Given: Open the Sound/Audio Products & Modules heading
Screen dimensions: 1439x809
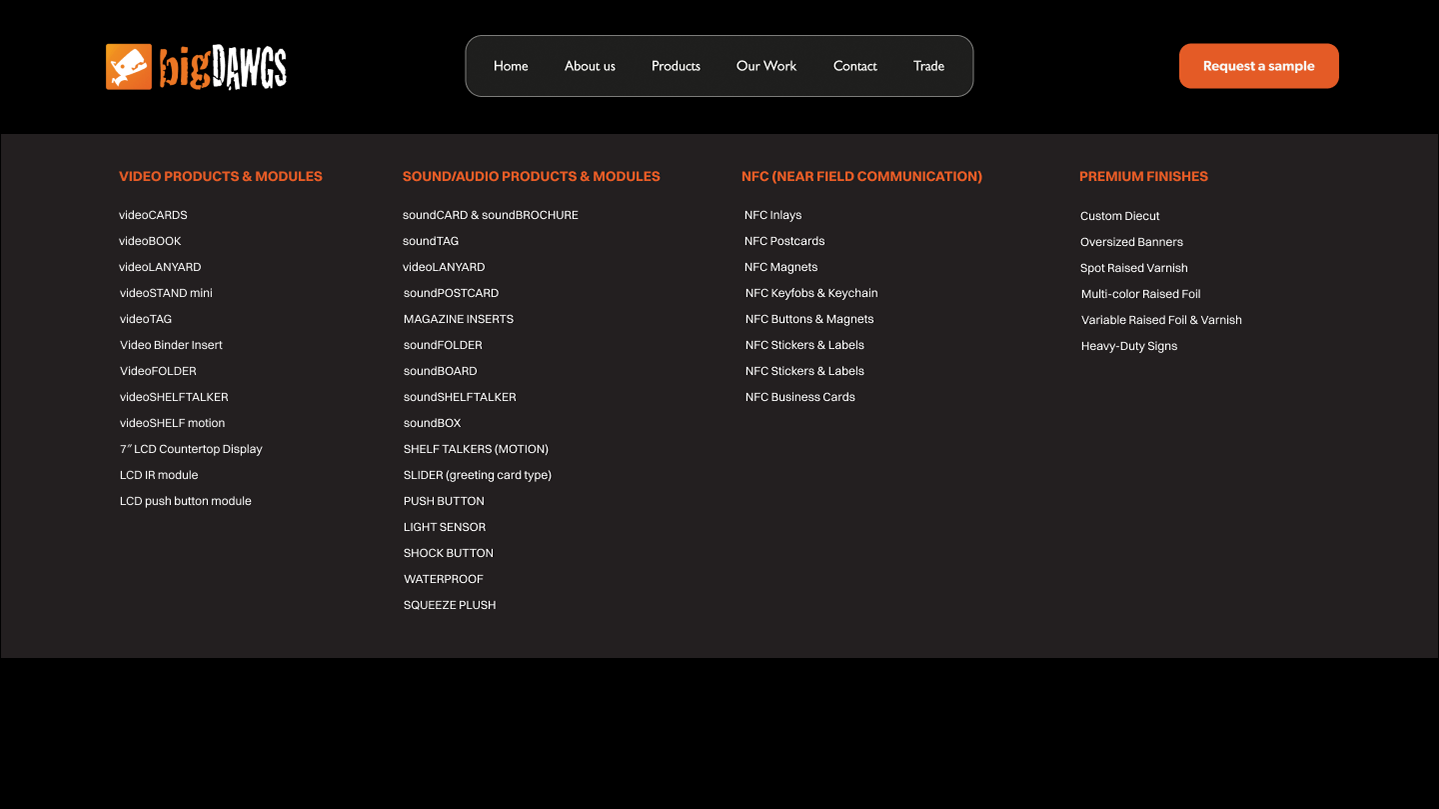Looking at the screenshot, I should pyautogui.click(x=531, y=176).
